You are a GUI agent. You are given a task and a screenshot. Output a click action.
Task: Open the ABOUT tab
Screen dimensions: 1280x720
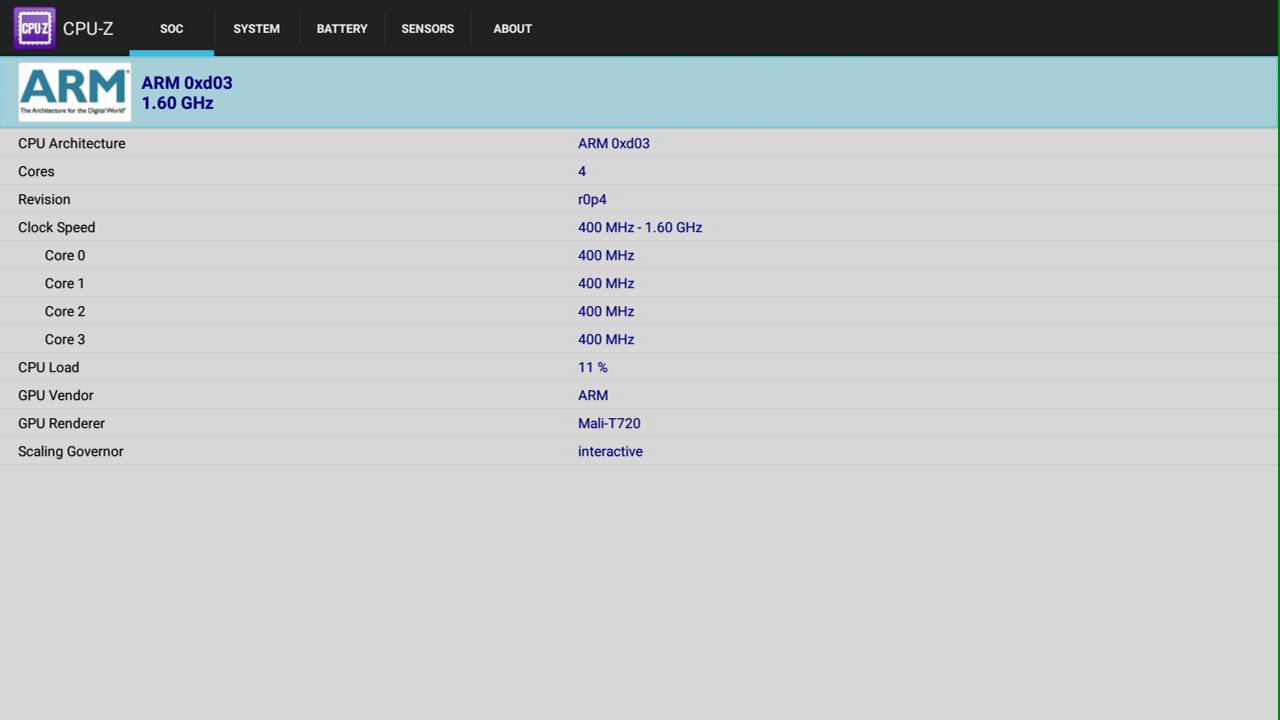(x=513, y=28)
